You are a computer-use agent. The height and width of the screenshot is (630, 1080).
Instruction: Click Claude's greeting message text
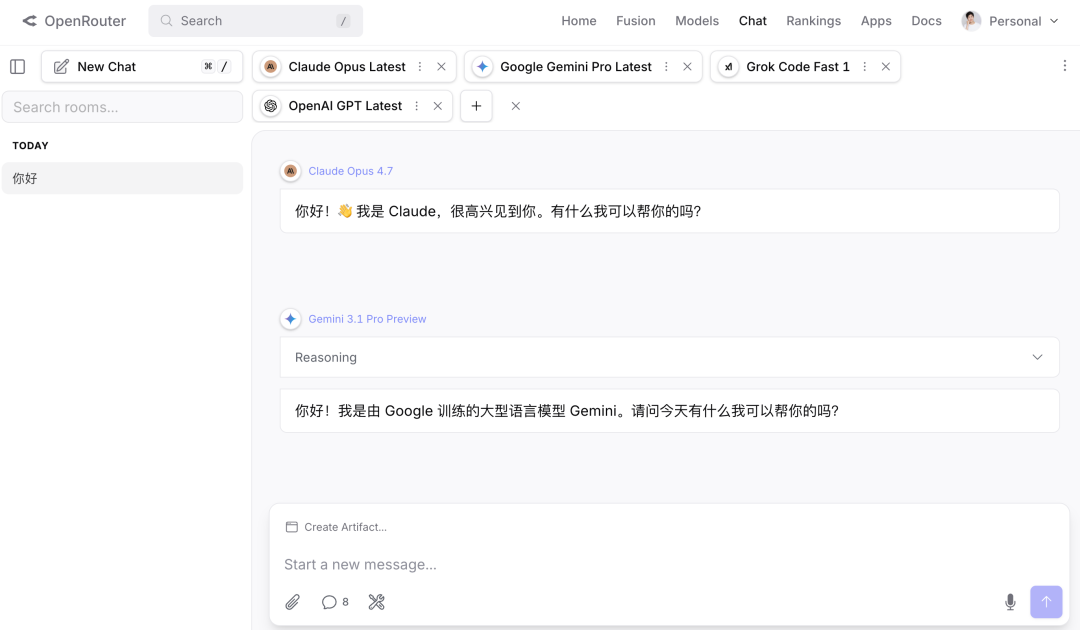pyautogui.click(x=498, y=211)
